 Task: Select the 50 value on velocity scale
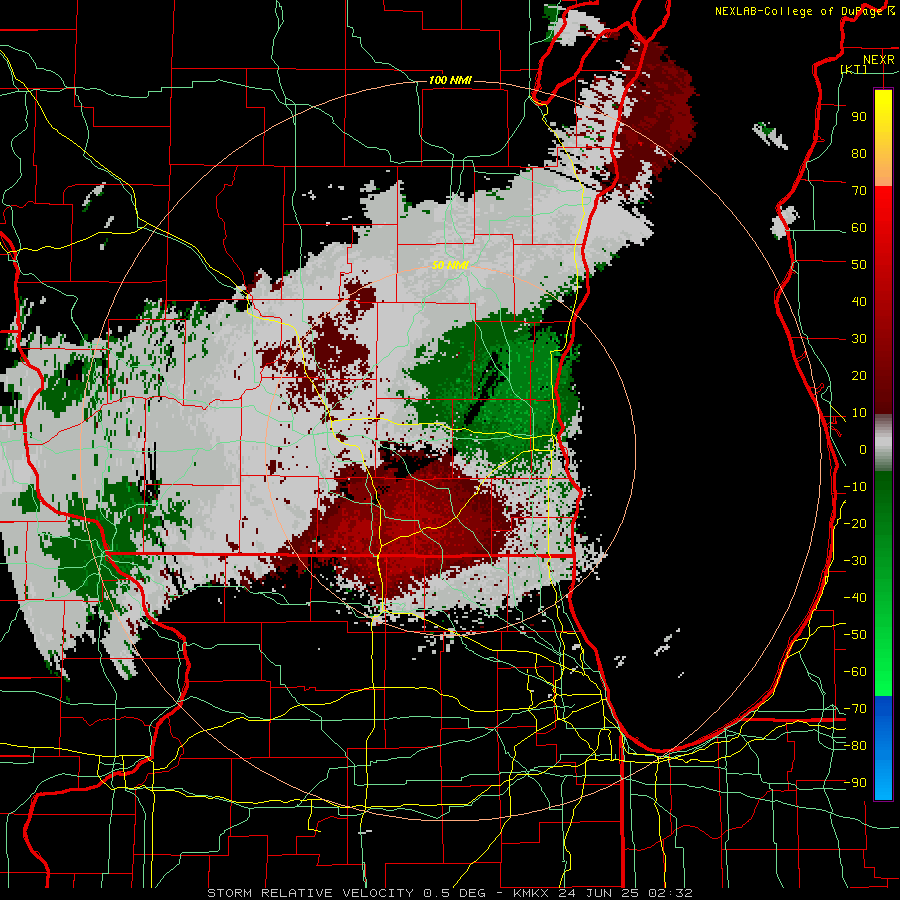tap(859, 265)
